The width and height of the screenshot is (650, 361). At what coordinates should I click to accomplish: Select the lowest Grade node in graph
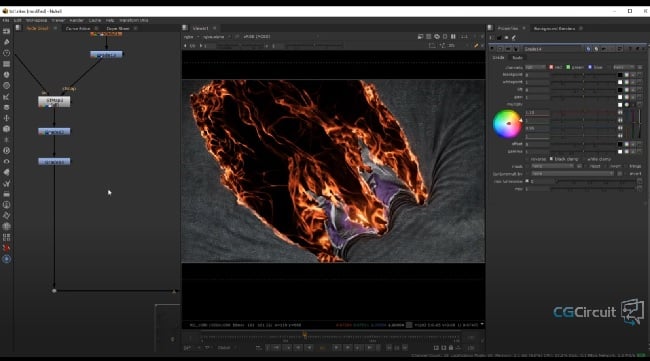(54, 162)
